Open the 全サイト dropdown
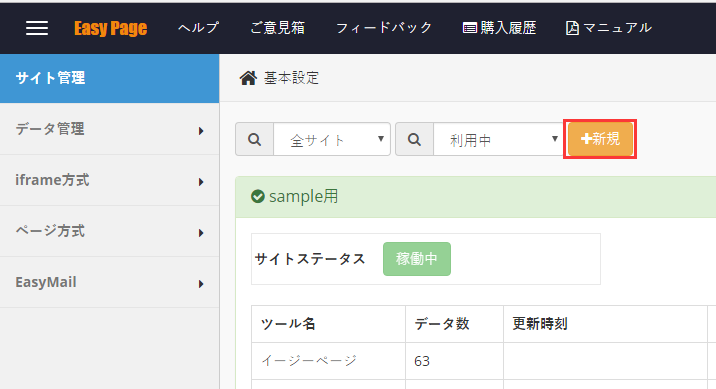The width and height of the screenshot is (716, 389). coord(332,139)
